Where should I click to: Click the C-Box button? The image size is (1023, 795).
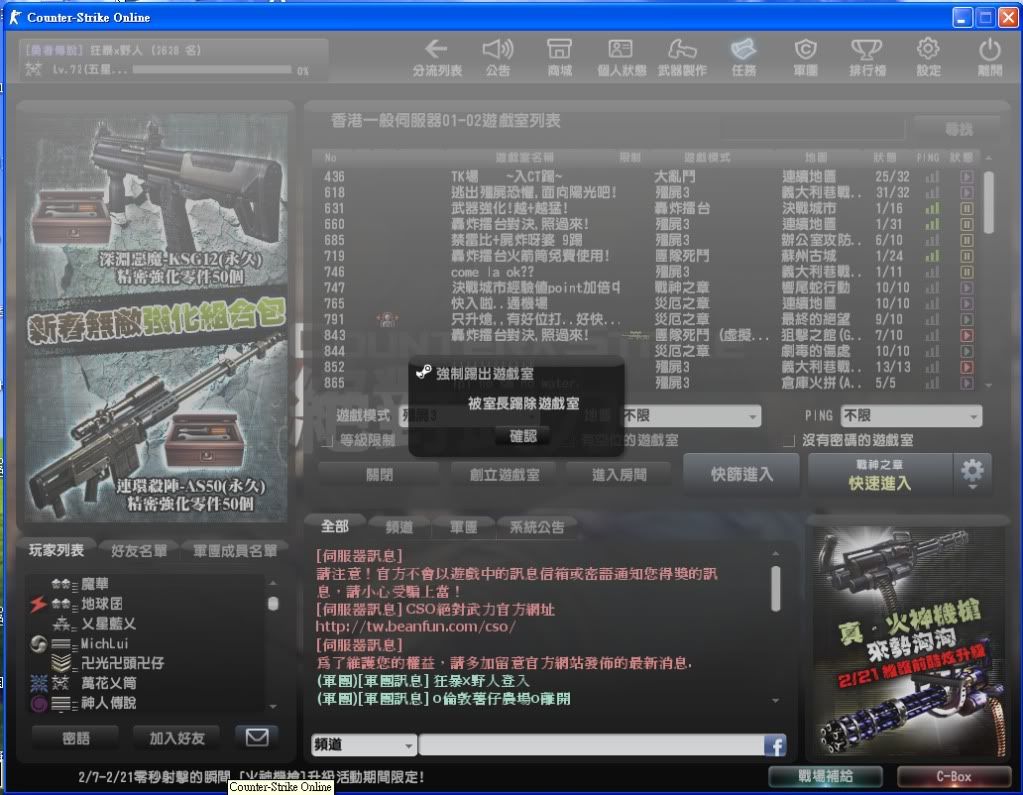point(954,776)
